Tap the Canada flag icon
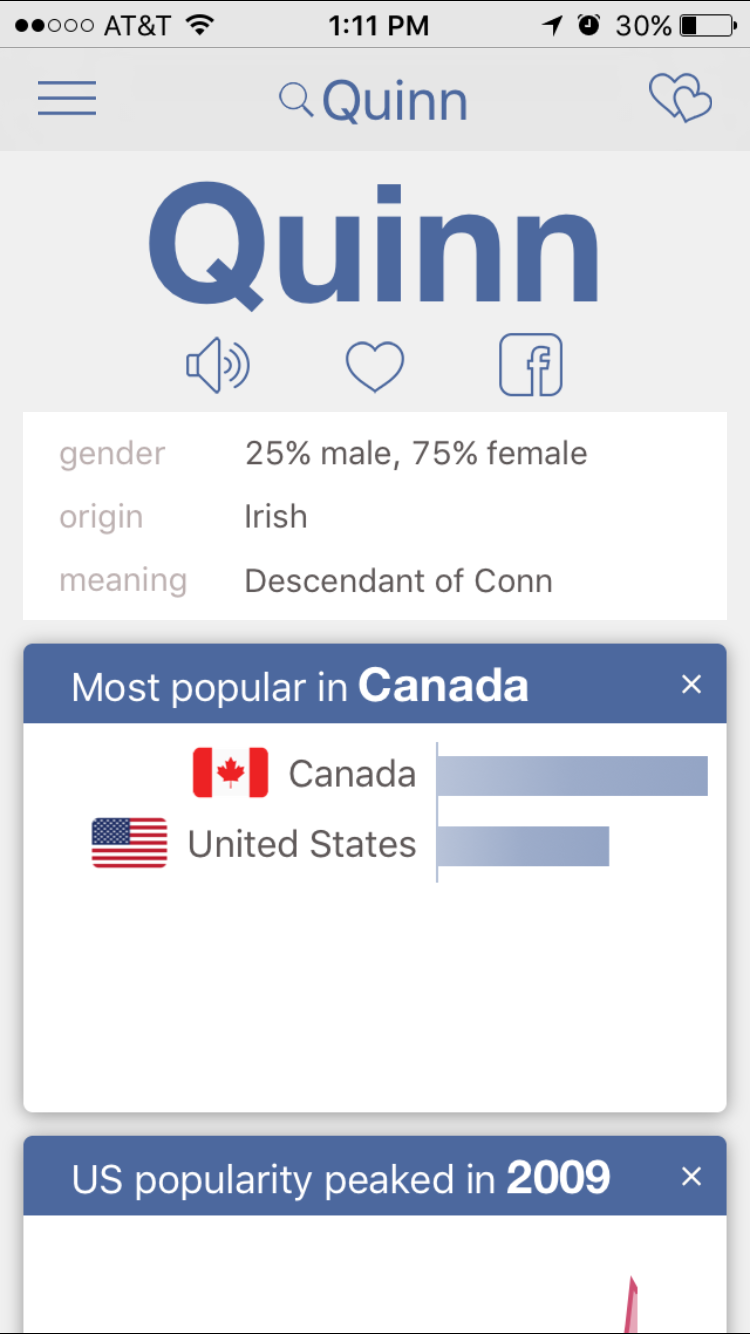 click(230, 773)
